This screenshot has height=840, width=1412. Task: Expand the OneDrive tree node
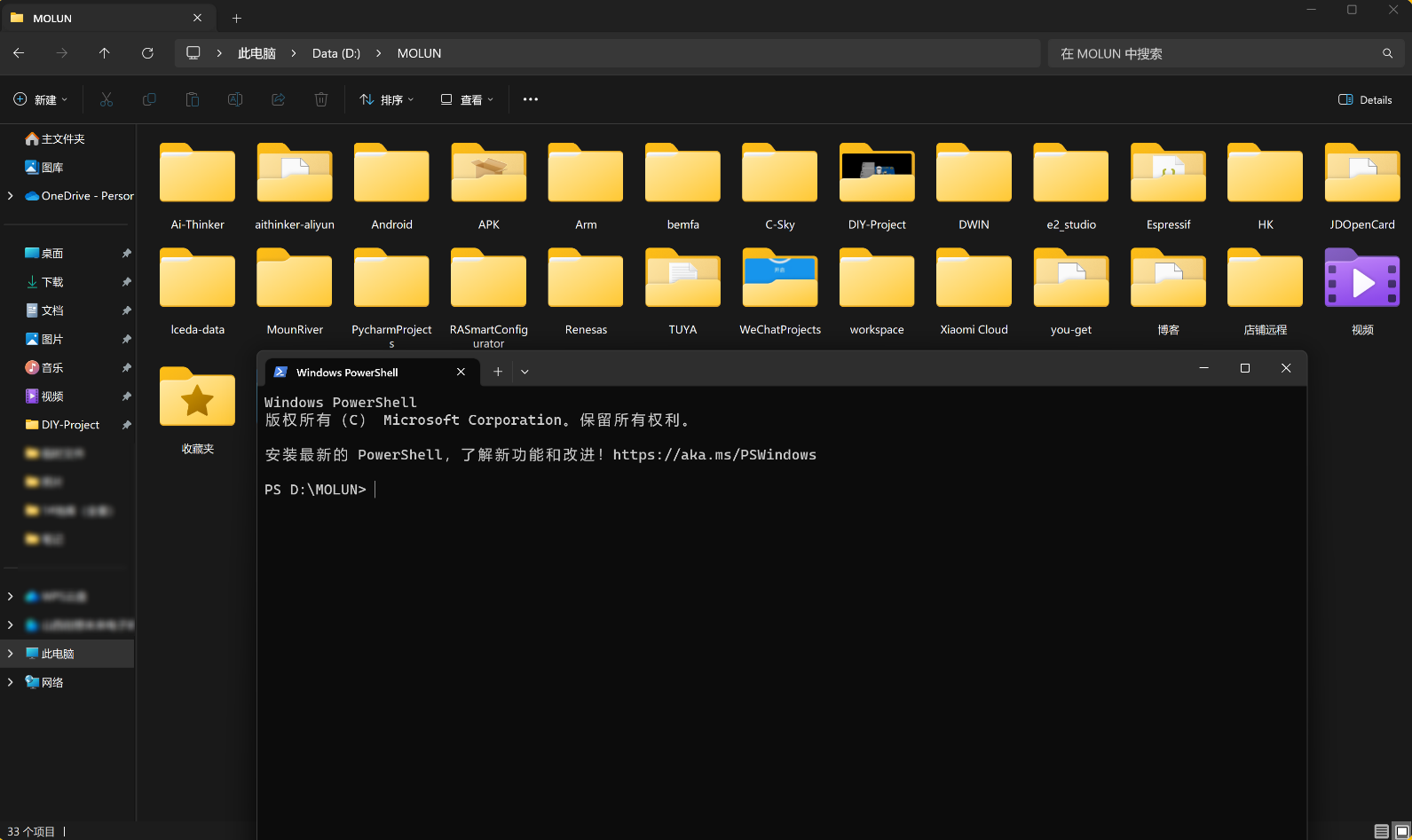[x=11, y=196]
